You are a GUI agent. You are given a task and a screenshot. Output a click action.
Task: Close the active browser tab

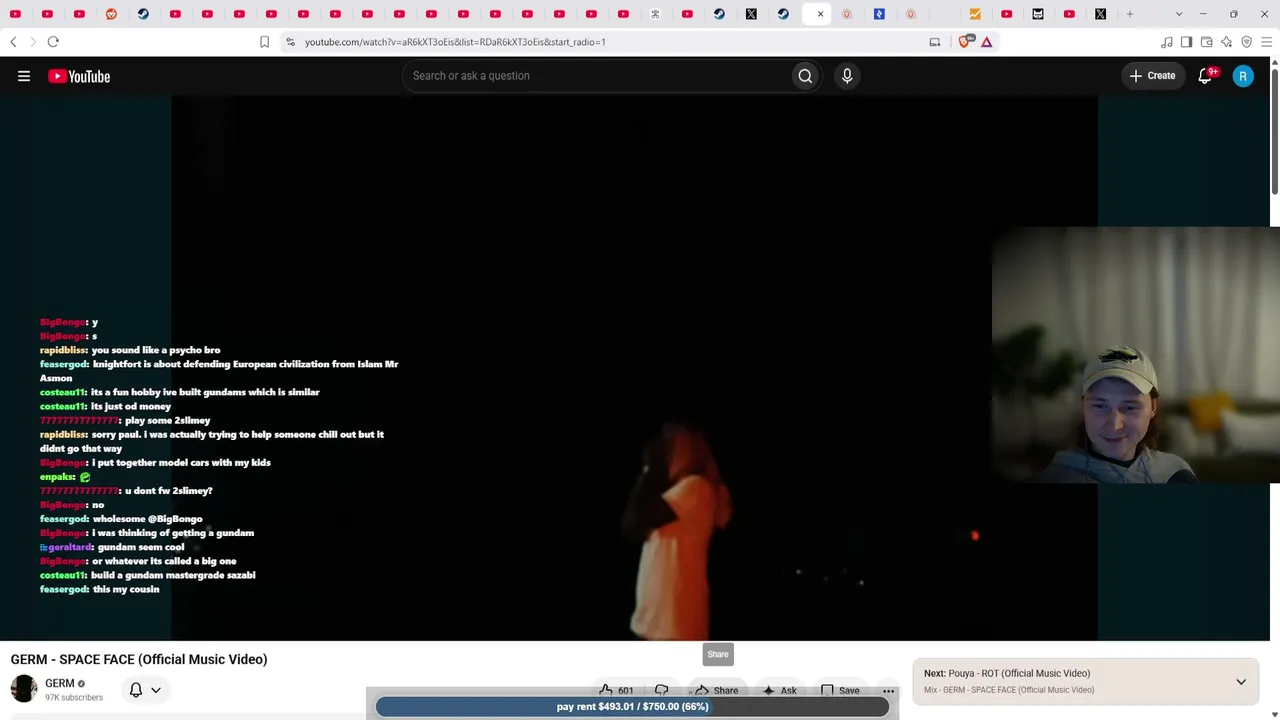click(820, 14)
